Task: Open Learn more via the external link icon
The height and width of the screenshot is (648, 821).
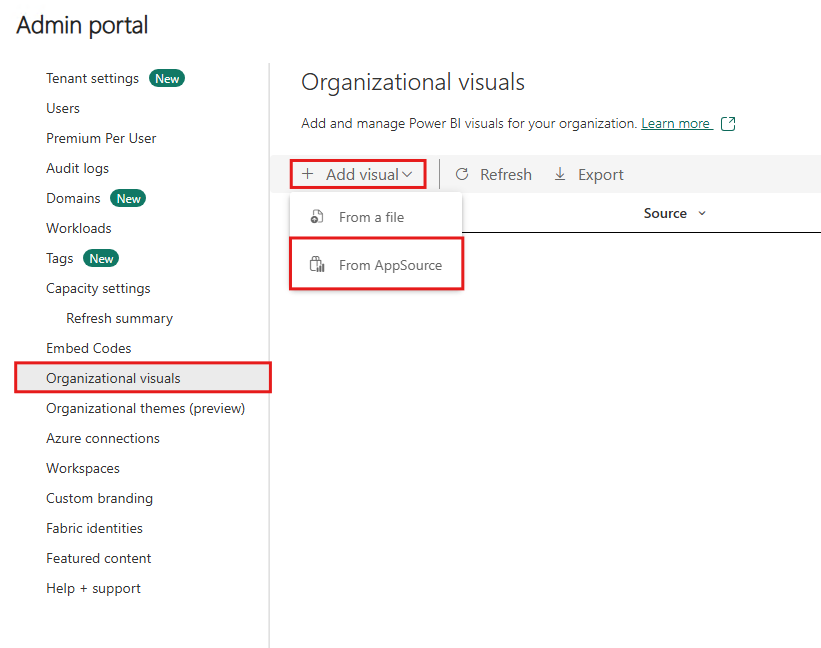Action: click(730, 124)
